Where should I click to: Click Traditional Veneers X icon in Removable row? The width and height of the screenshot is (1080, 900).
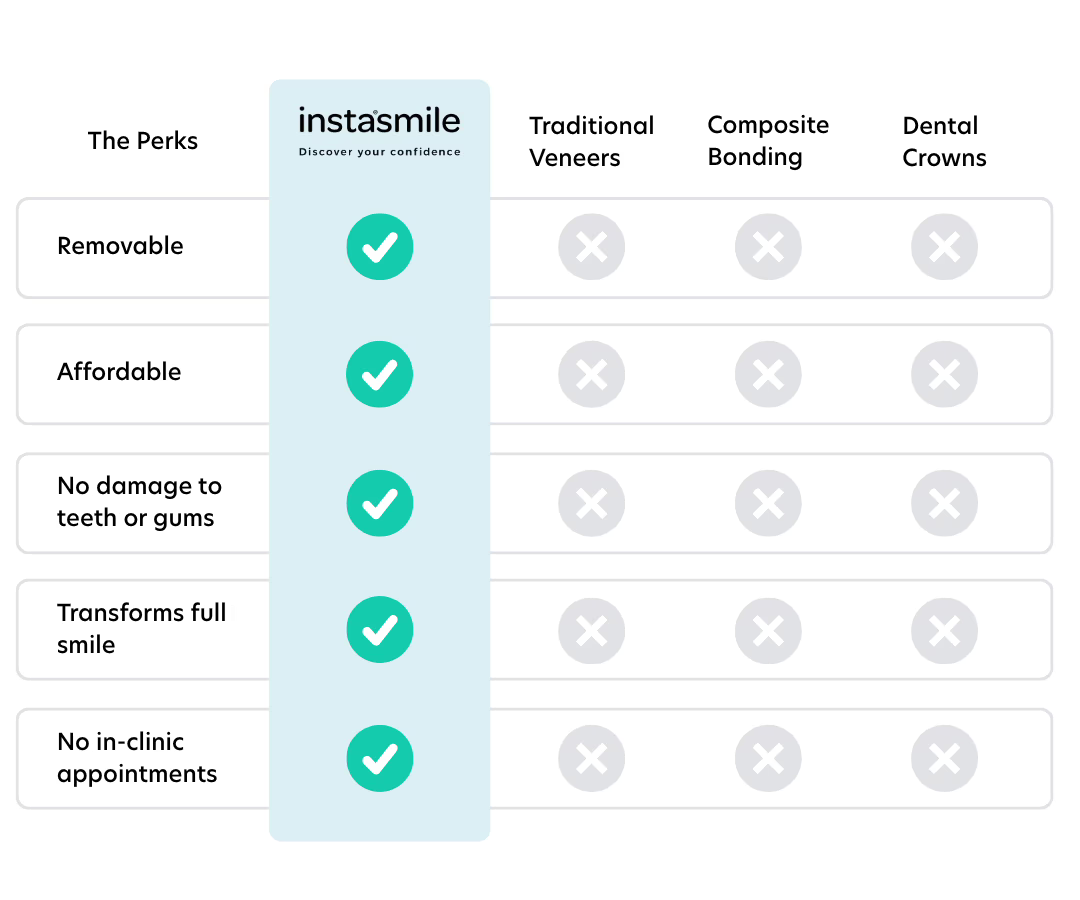pos(592,247)
